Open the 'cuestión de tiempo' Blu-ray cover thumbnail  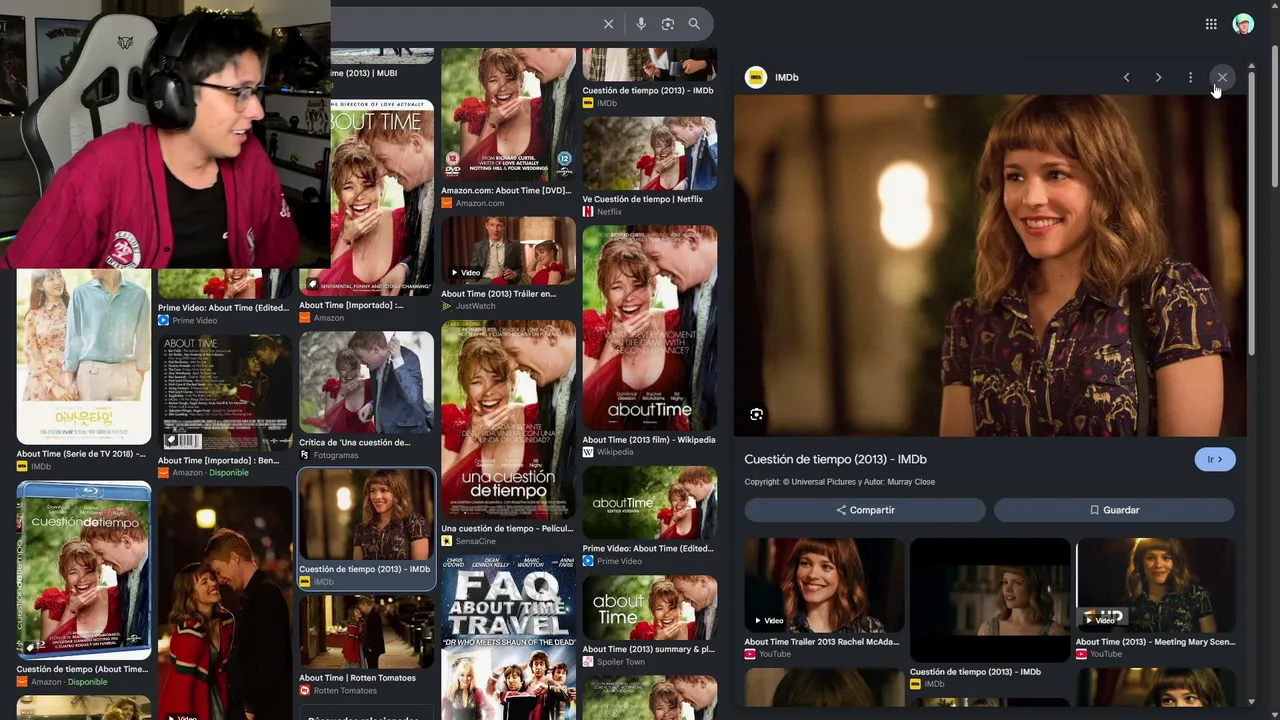(x=84, y=571)
